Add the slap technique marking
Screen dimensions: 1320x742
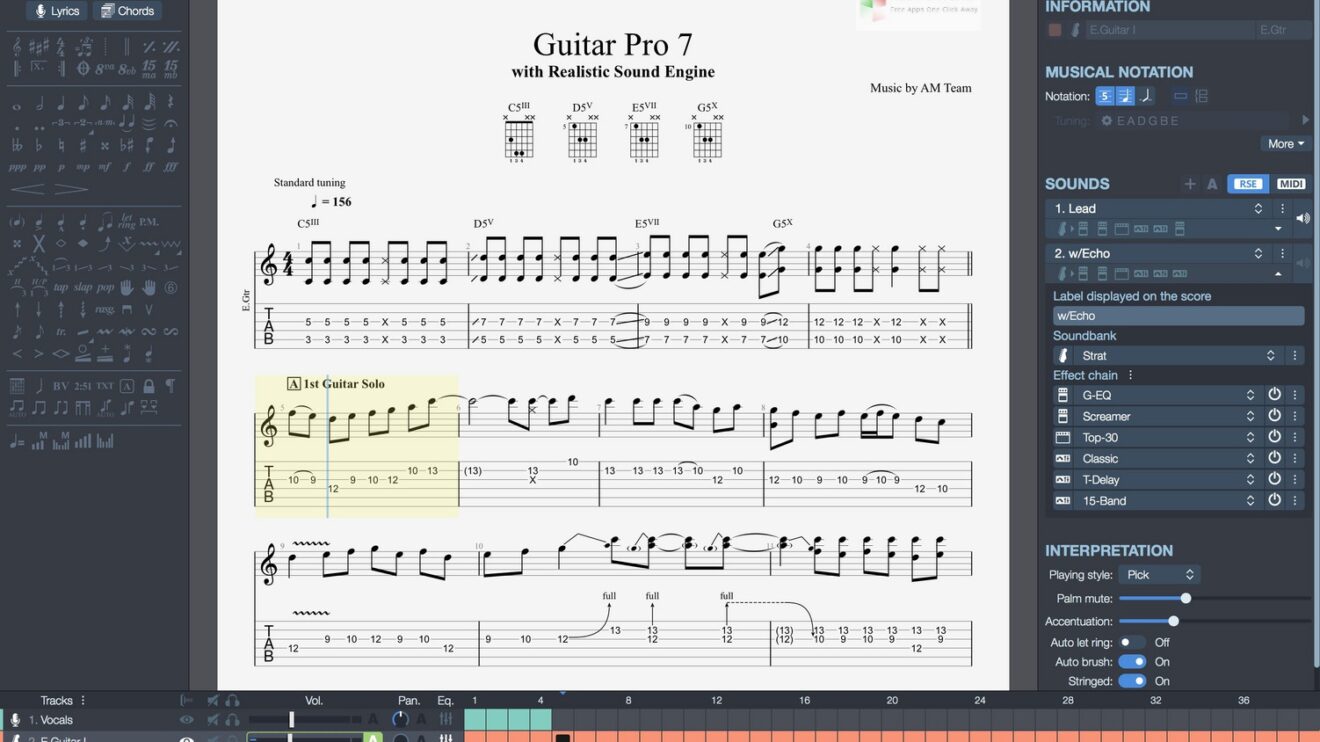[x=83, y=287]
